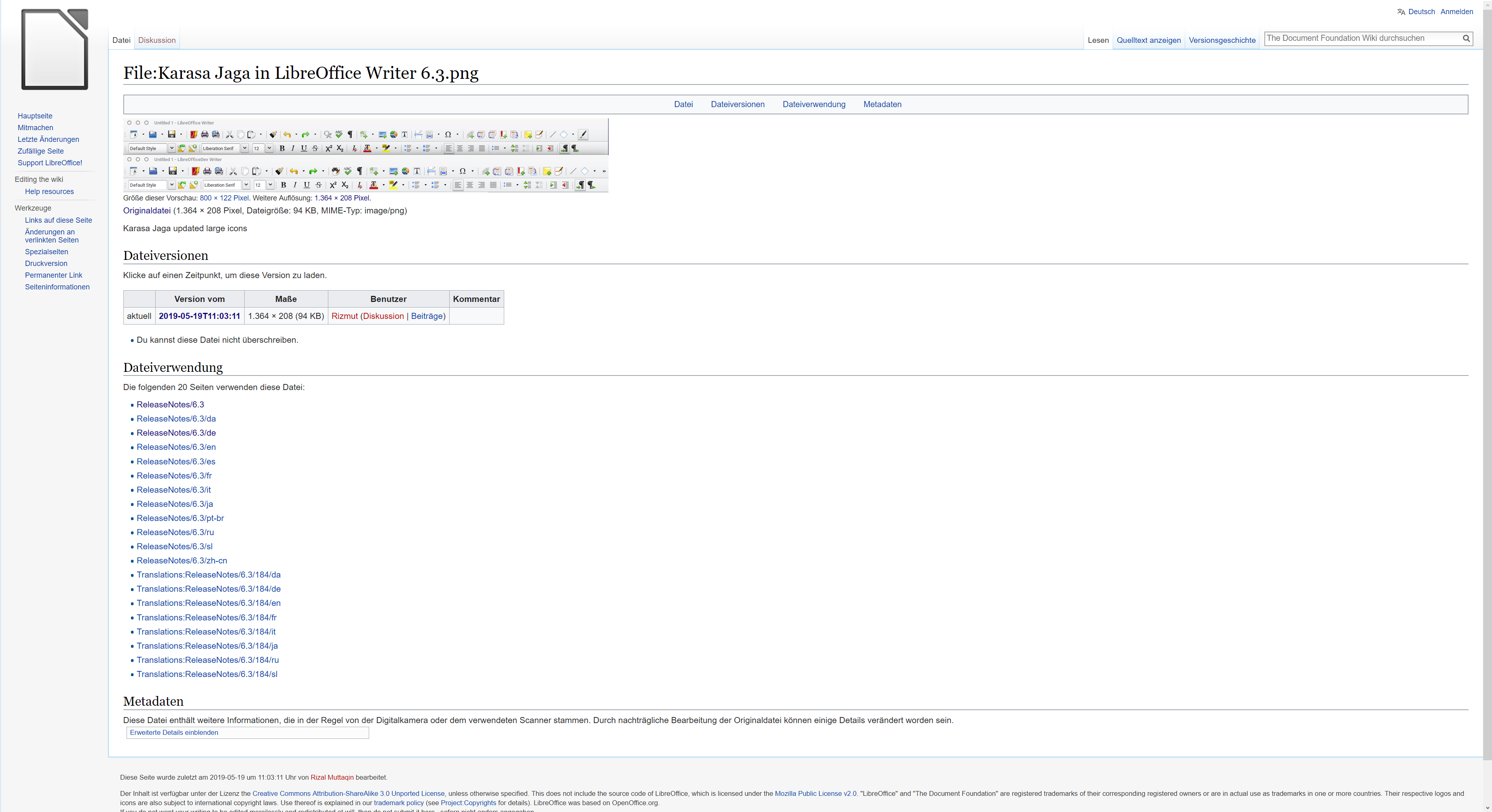The image size is (1492, 812).
Task: Open ReleaseNotes/6.3/ru
Action: tap(175, 532)
